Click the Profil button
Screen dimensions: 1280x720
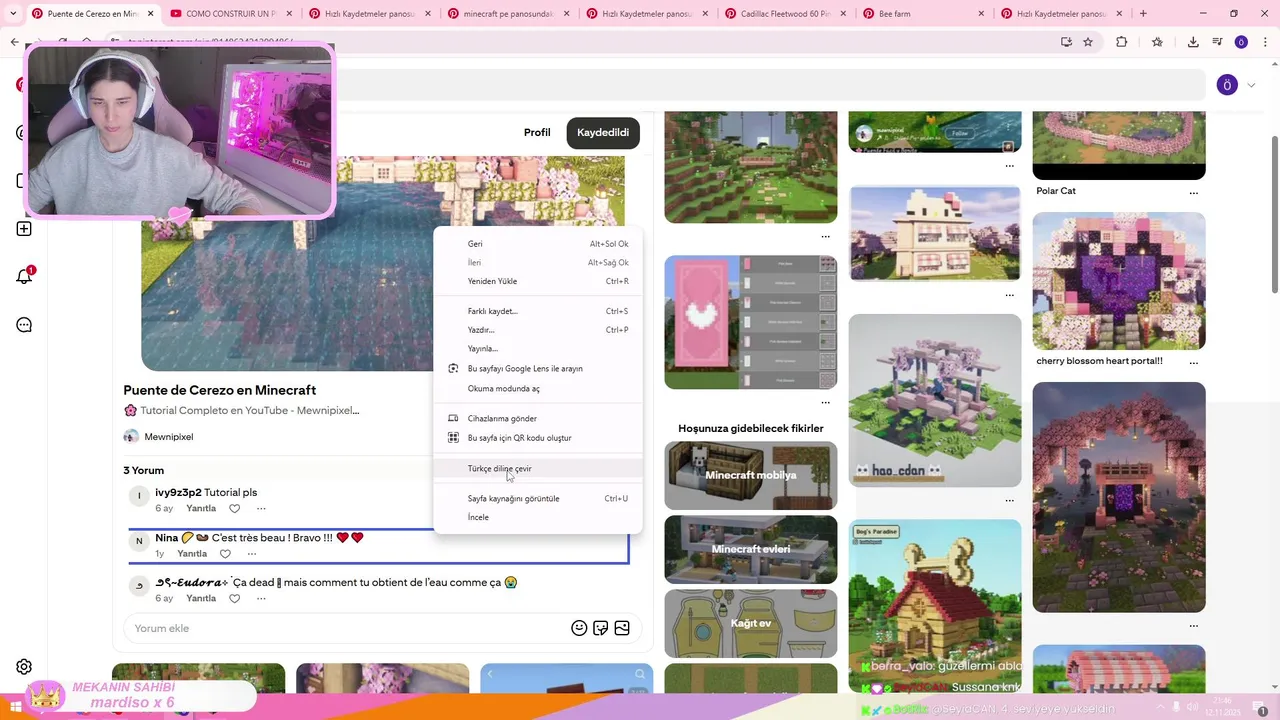point(537,133)
